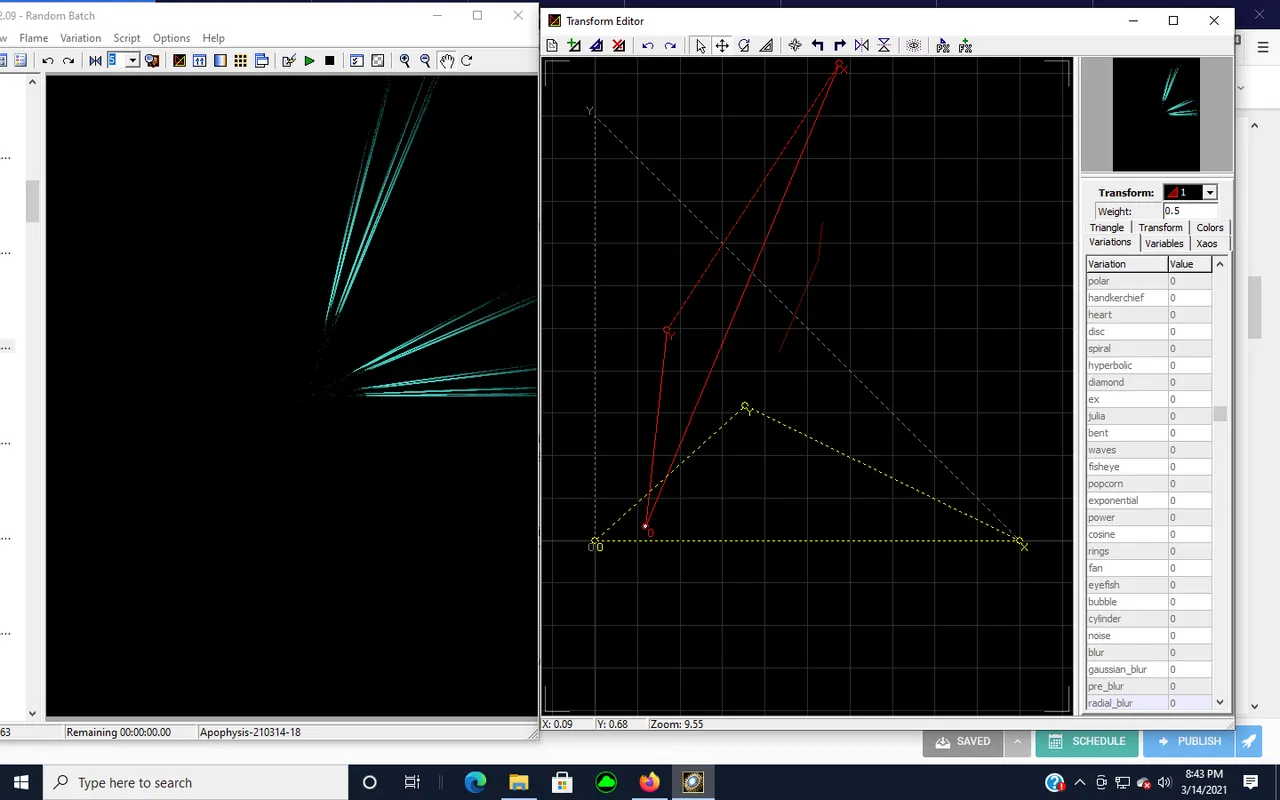
Task: Toggle pivot mode icon in Transform Editor
Action: pos(795,46)
